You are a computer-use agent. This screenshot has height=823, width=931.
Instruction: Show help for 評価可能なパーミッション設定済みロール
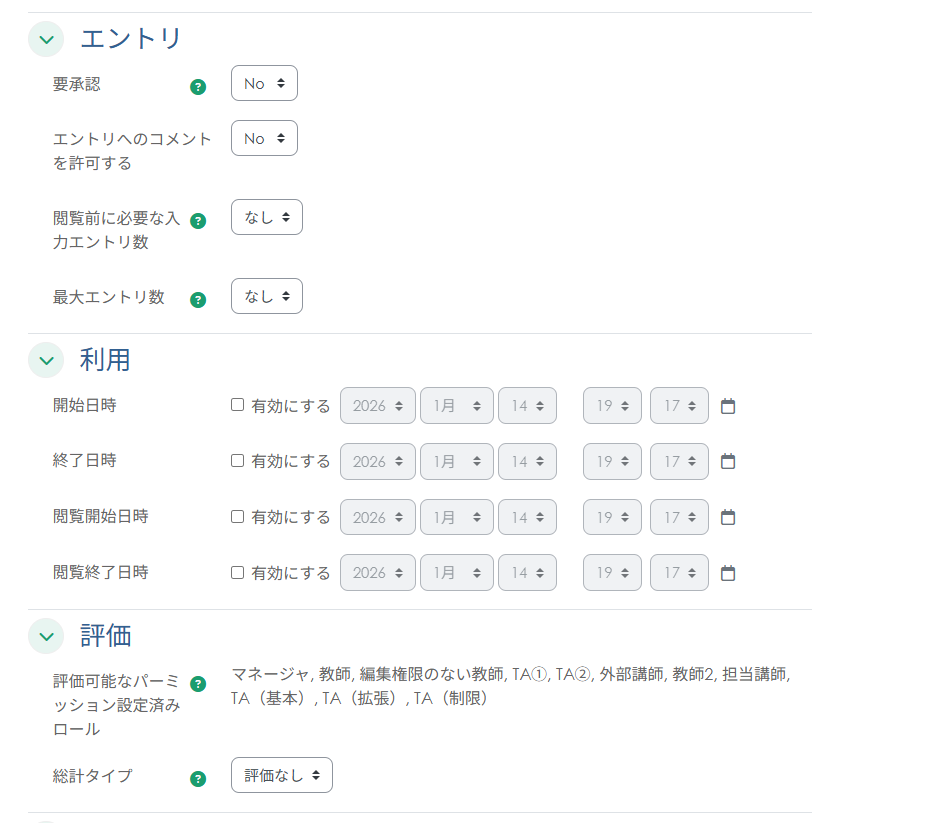coord(198,684)
